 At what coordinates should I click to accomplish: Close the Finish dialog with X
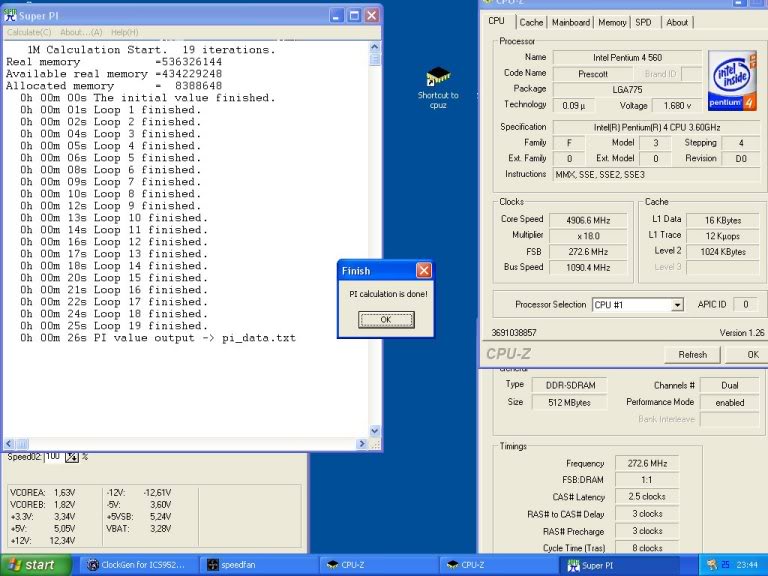[x=424, y=270]
